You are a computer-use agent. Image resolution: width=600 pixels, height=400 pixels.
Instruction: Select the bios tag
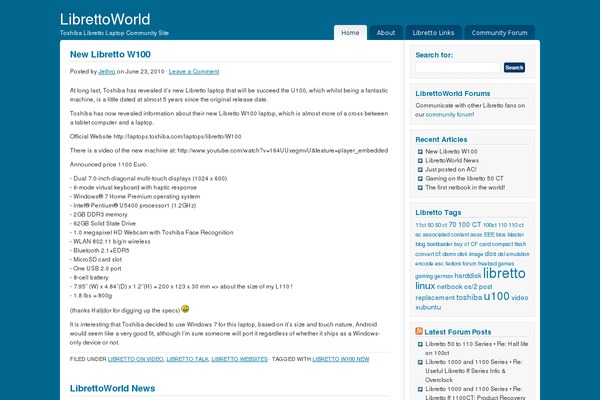[501, 234]
